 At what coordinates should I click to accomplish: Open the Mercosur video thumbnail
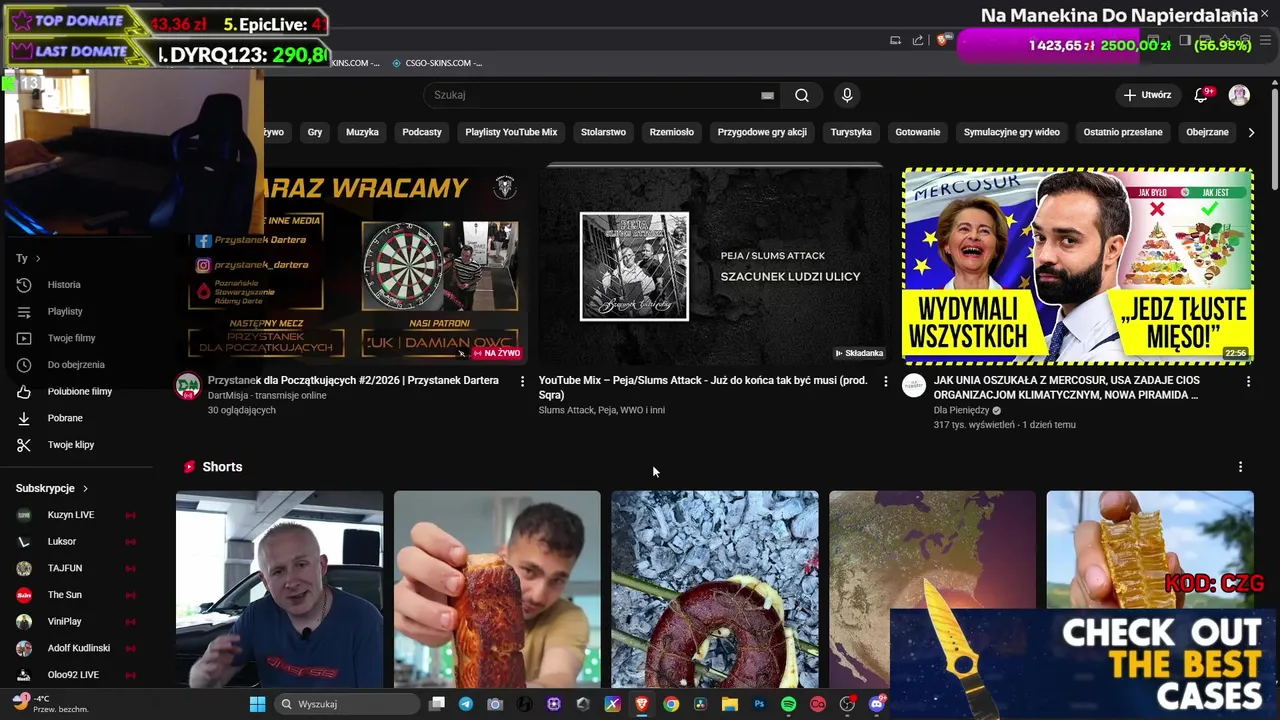pos(1078,265)
